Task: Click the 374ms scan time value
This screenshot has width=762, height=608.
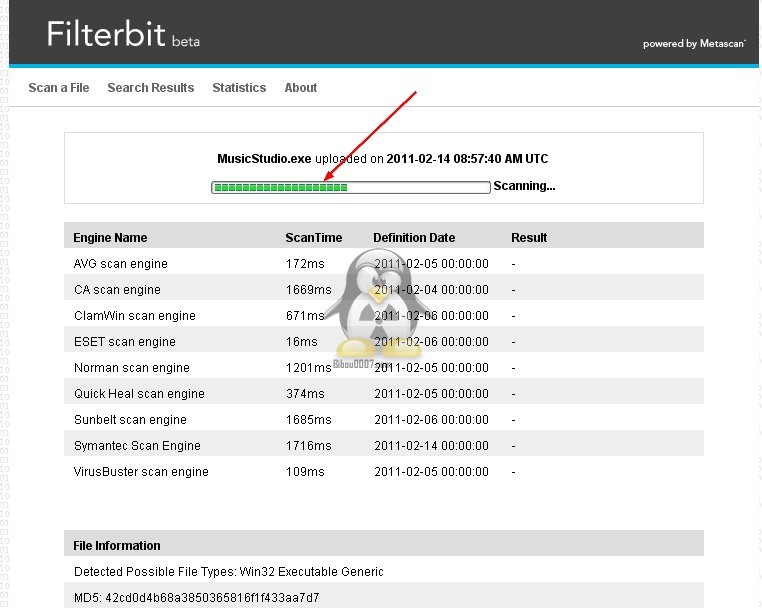Action: tap(305, 394)
